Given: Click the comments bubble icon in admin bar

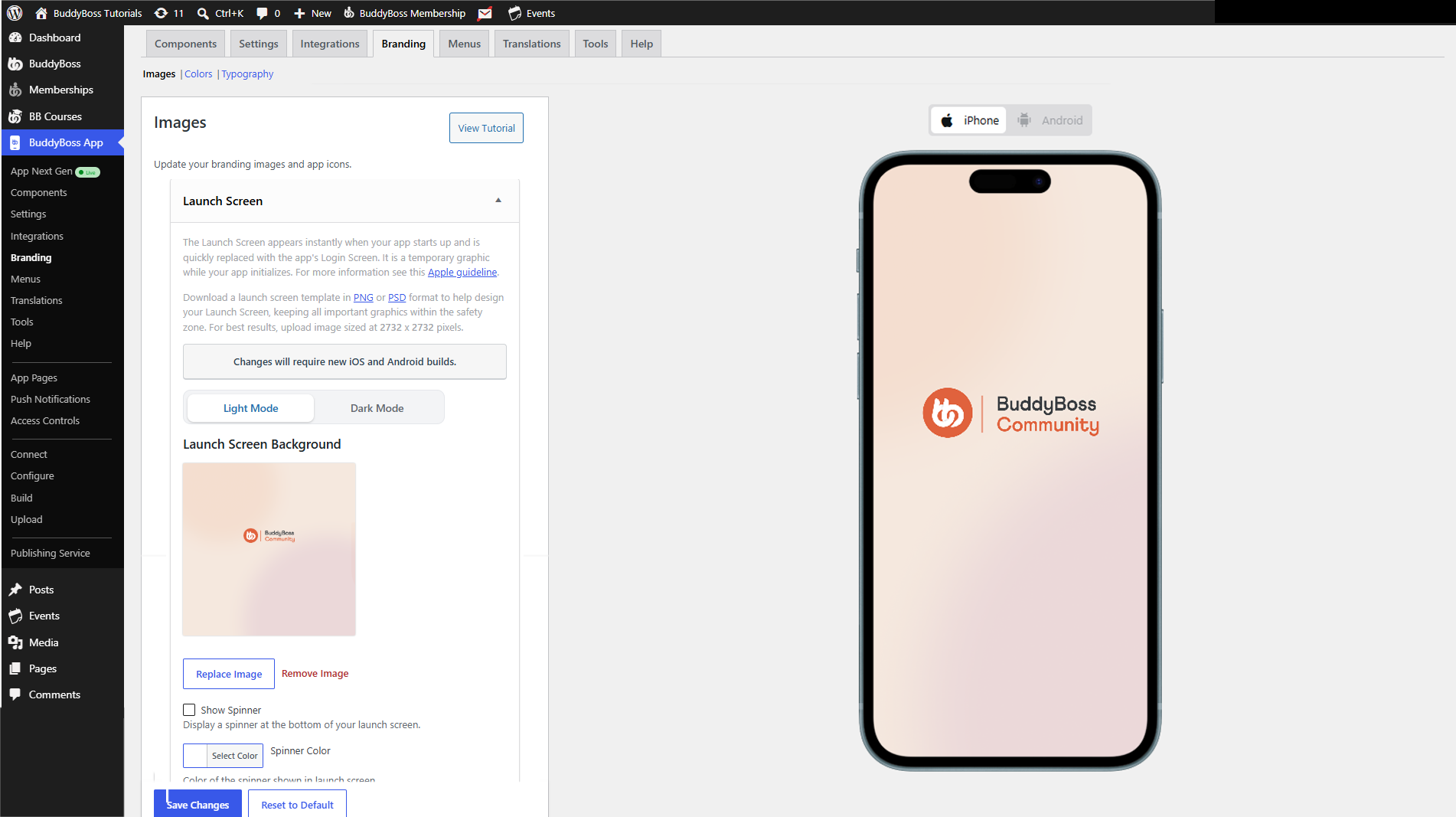Looking at the screenshot, I should click(x=262, y=13).
